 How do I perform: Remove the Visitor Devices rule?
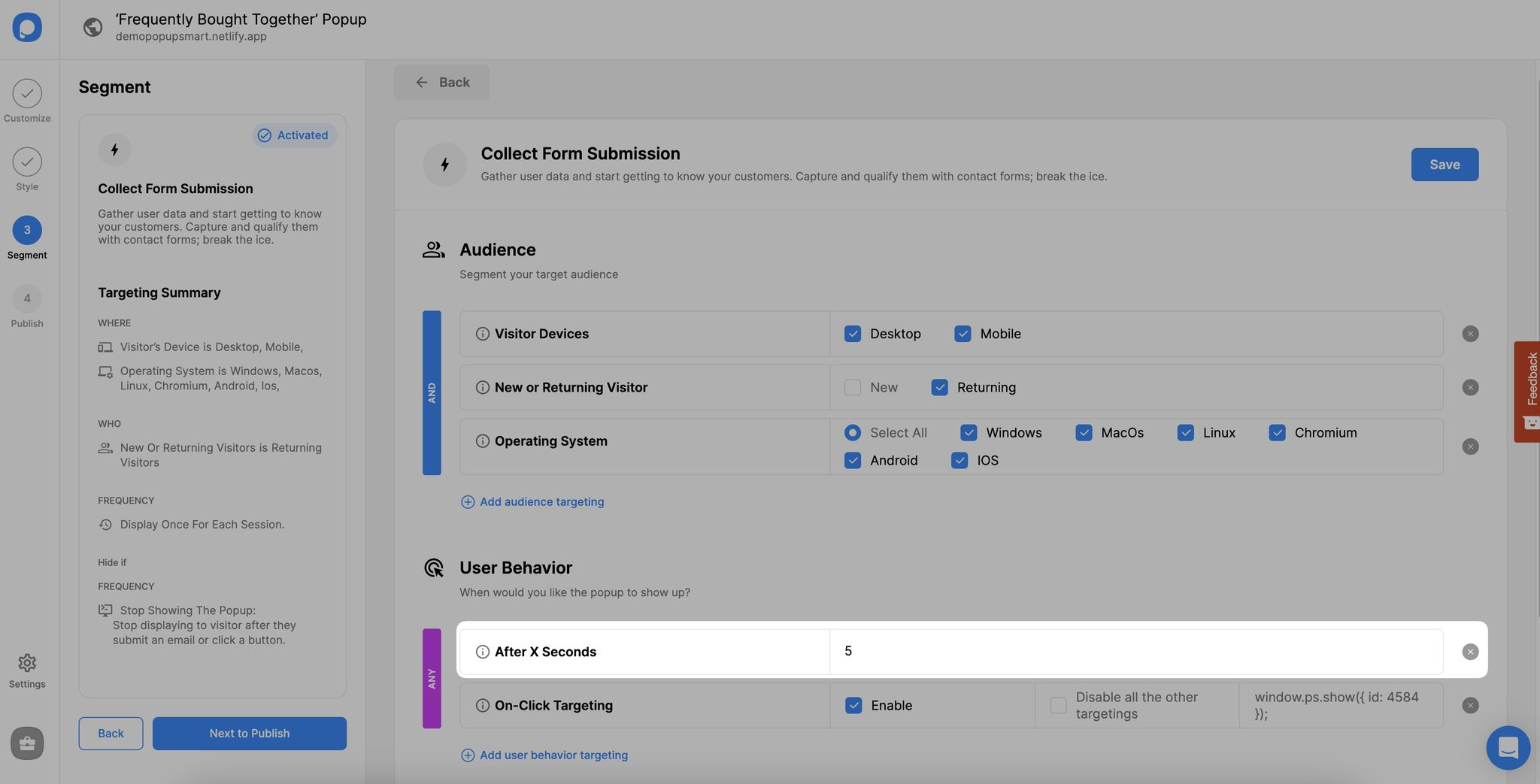[1470, 334]
